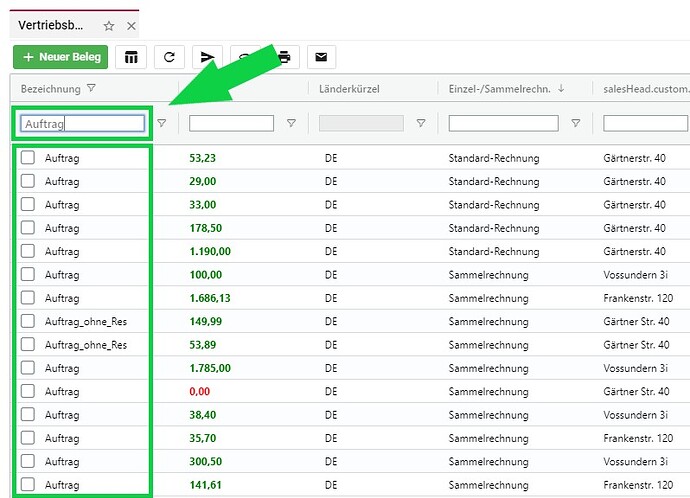Viewport: 690px width, 498px height.
Task: Select the Vertriebsb... tab
Action: [52, 25]
